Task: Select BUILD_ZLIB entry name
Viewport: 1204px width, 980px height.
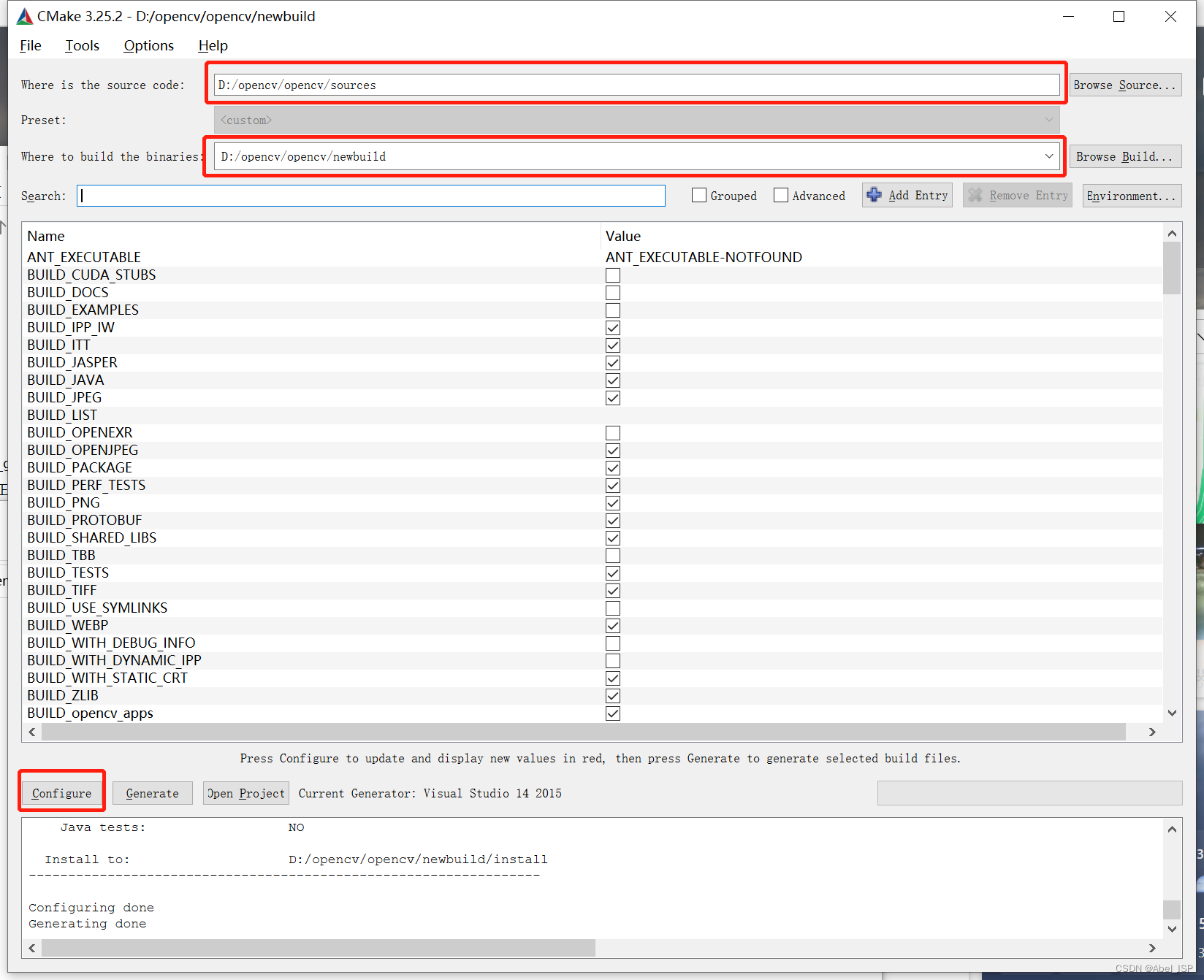Action: coord(63,695)
